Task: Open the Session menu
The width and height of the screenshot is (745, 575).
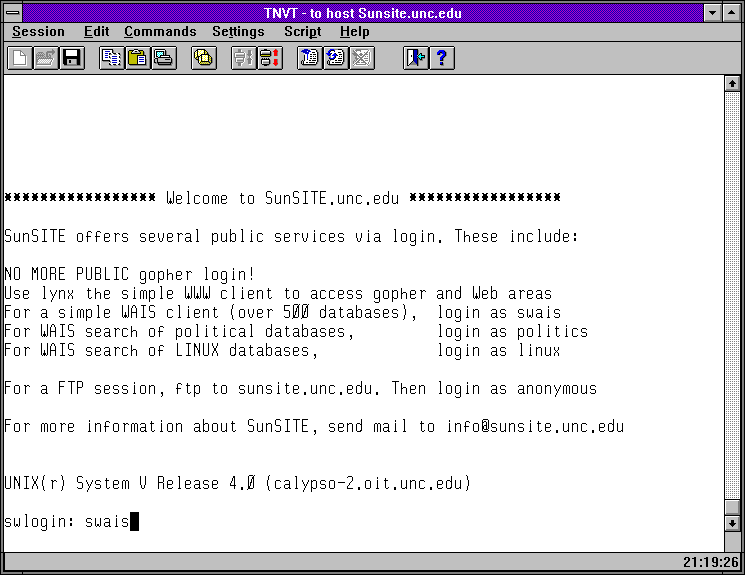Action: point(38,32)
